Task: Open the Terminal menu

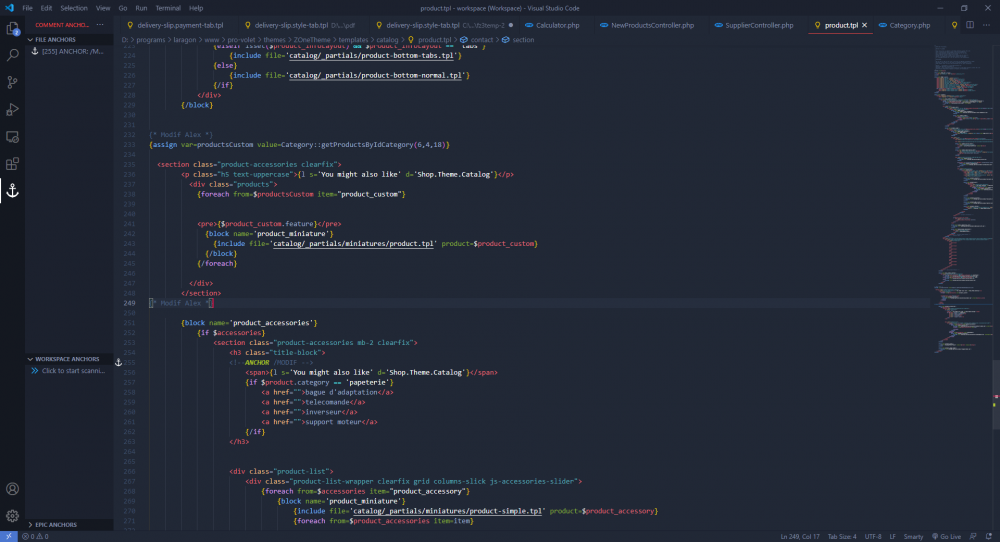Action: (x=168, y=8)
